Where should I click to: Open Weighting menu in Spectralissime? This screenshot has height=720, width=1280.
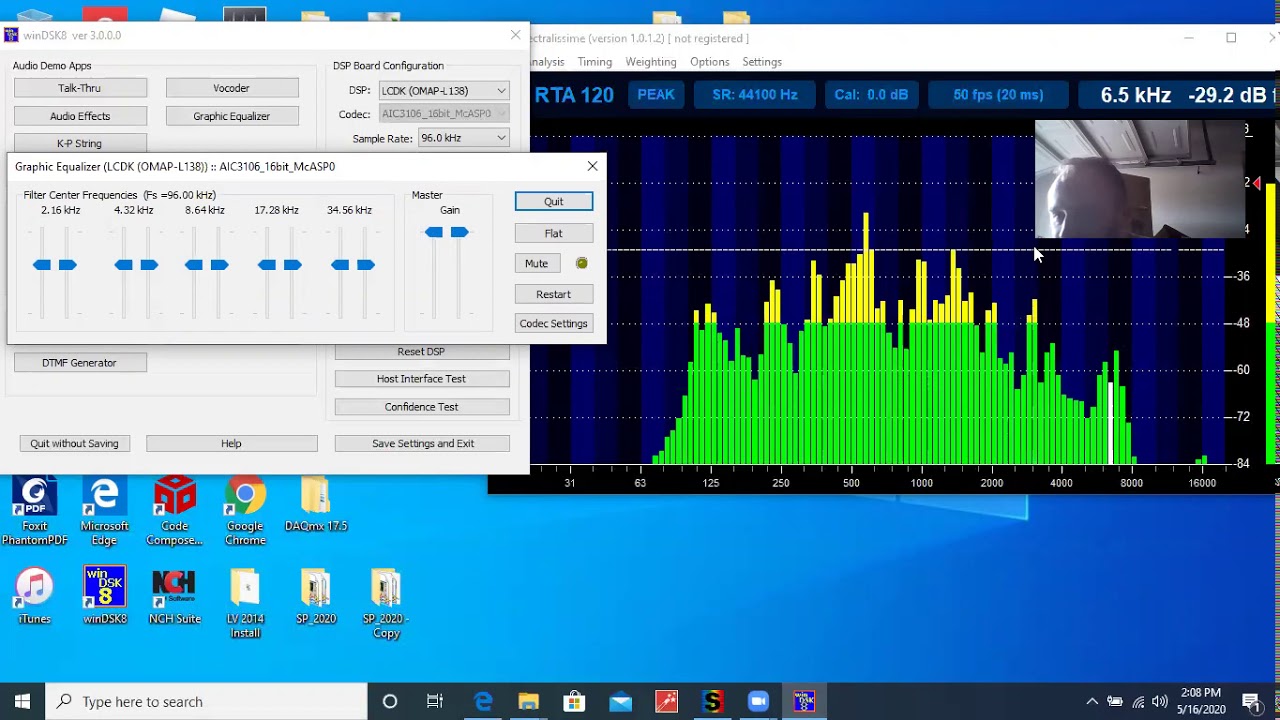651,62
